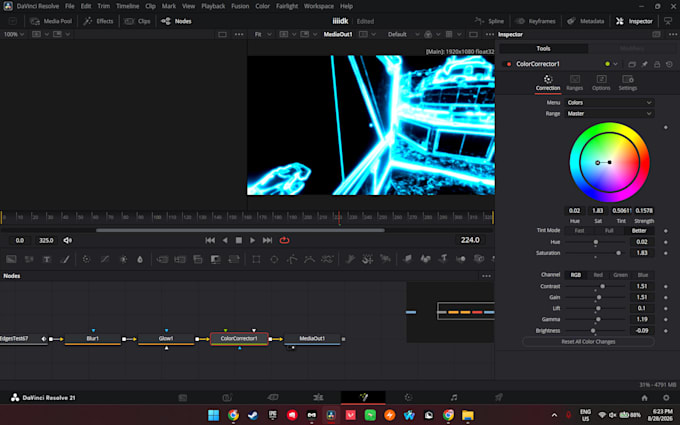Viewport: 680px width, 425px height.
Task: Switch to the Ranges tab
Action: 575,83
